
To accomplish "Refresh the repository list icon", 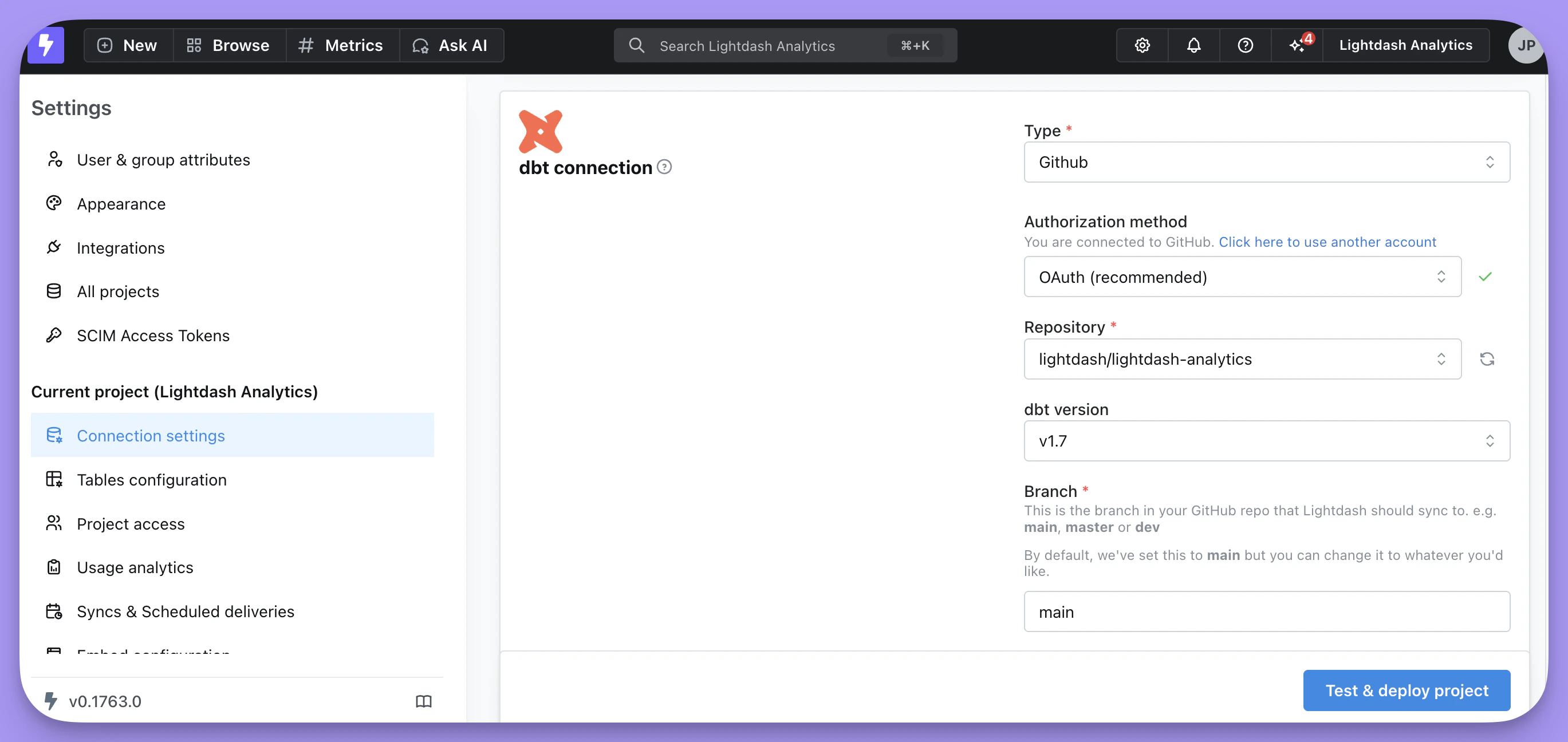I will click(x=1487, y=359).
